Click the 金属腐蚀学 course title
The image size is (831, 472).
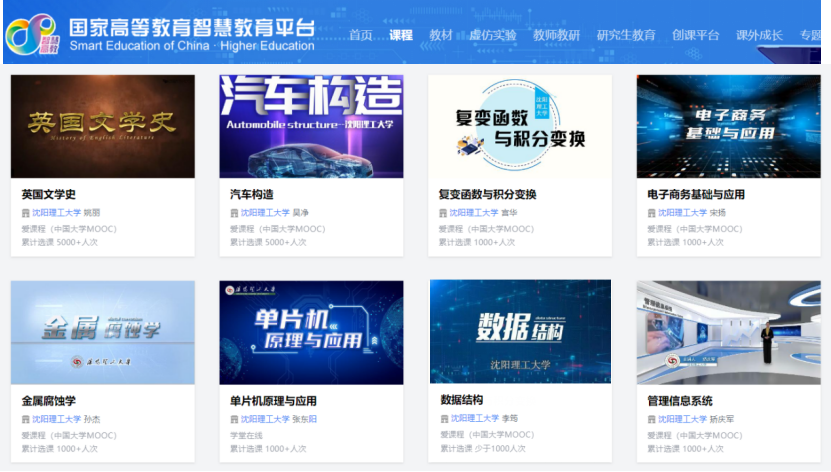(49, 401)
